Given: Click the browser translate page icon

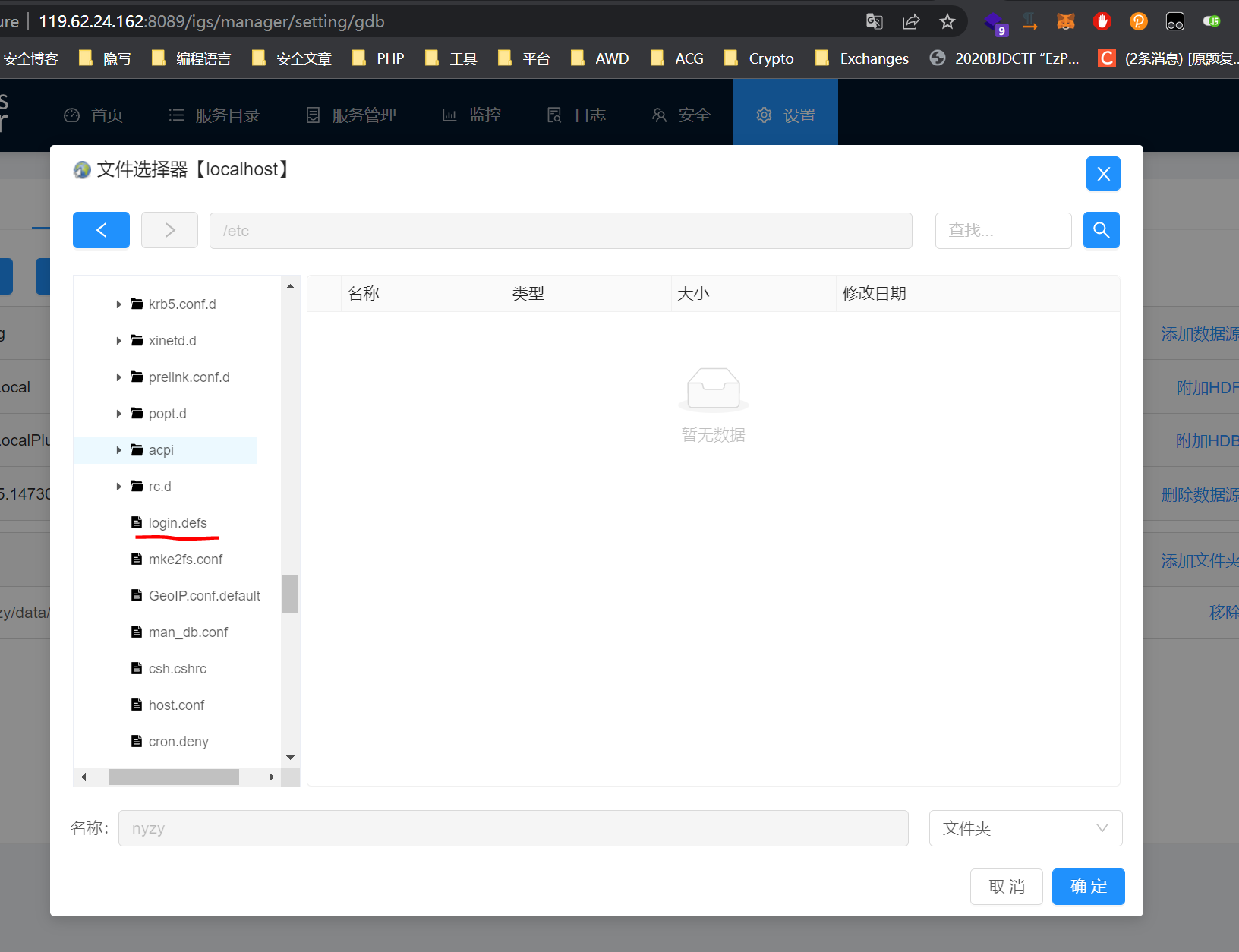Looking at the screenshot, I should coord(875,21).
